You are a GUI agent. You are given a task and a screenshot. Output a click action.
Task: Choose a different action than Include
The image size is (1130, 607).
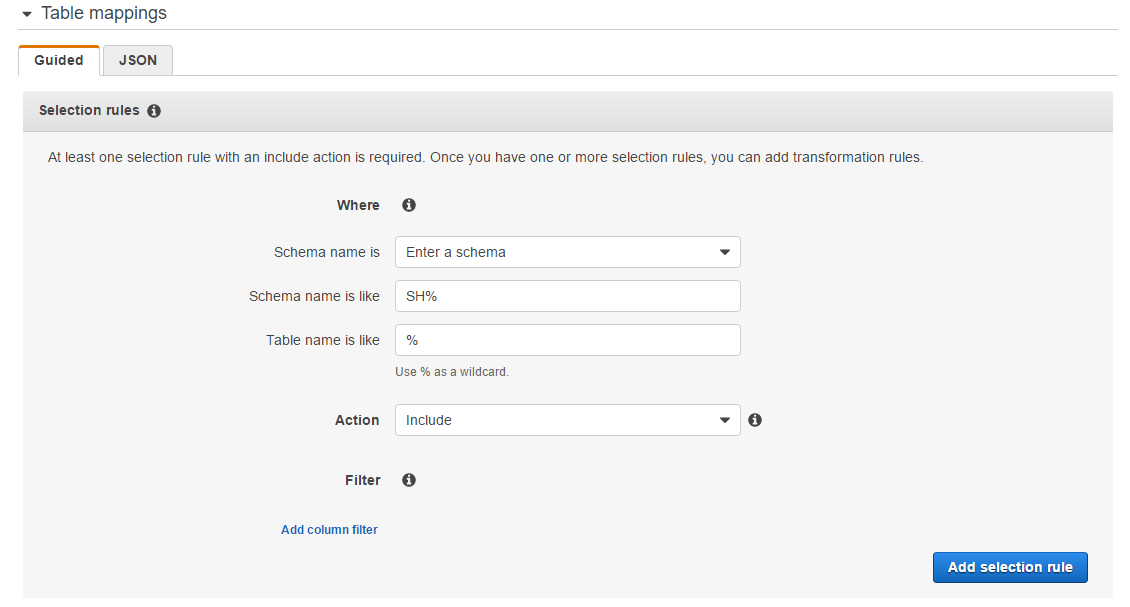[567, 419]
